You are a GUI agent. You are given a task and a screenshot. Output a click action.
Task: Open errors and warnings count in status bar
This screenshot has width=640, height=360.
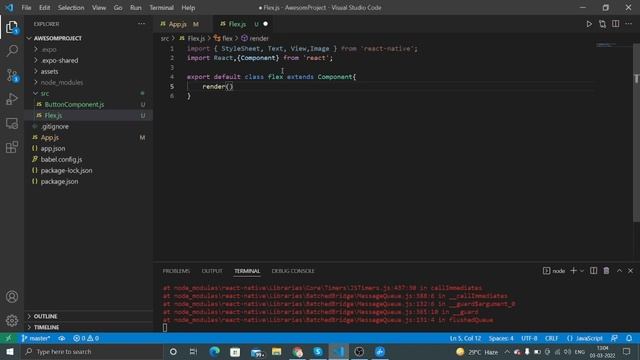point(86,338)
